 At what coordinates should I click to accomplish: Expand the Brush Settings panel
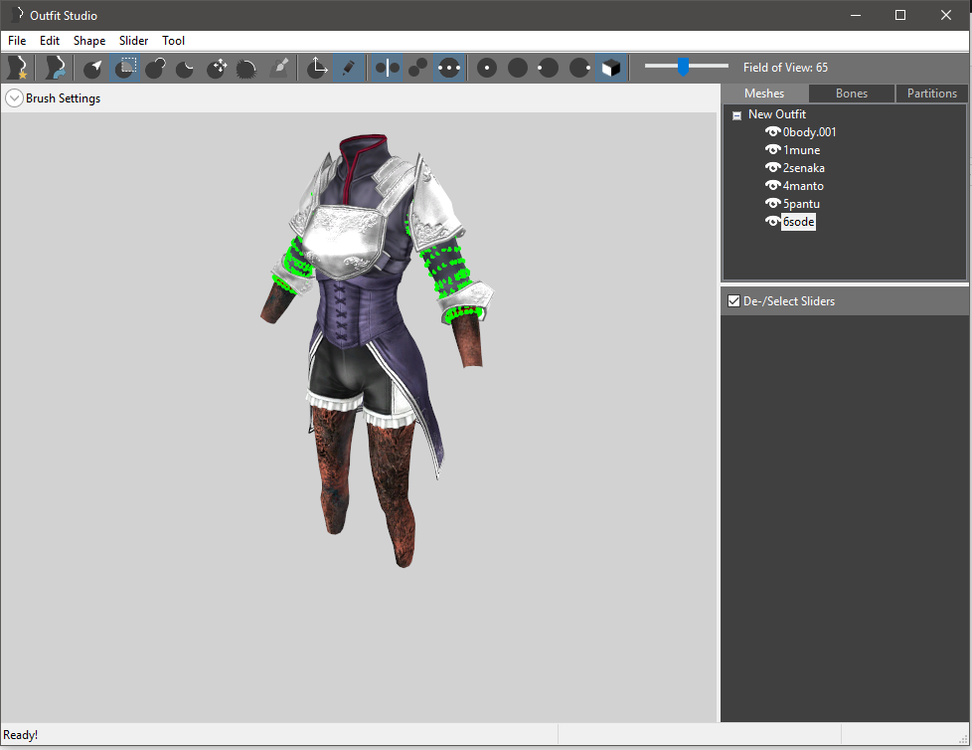pyautogui.click(x=14, y=98)
